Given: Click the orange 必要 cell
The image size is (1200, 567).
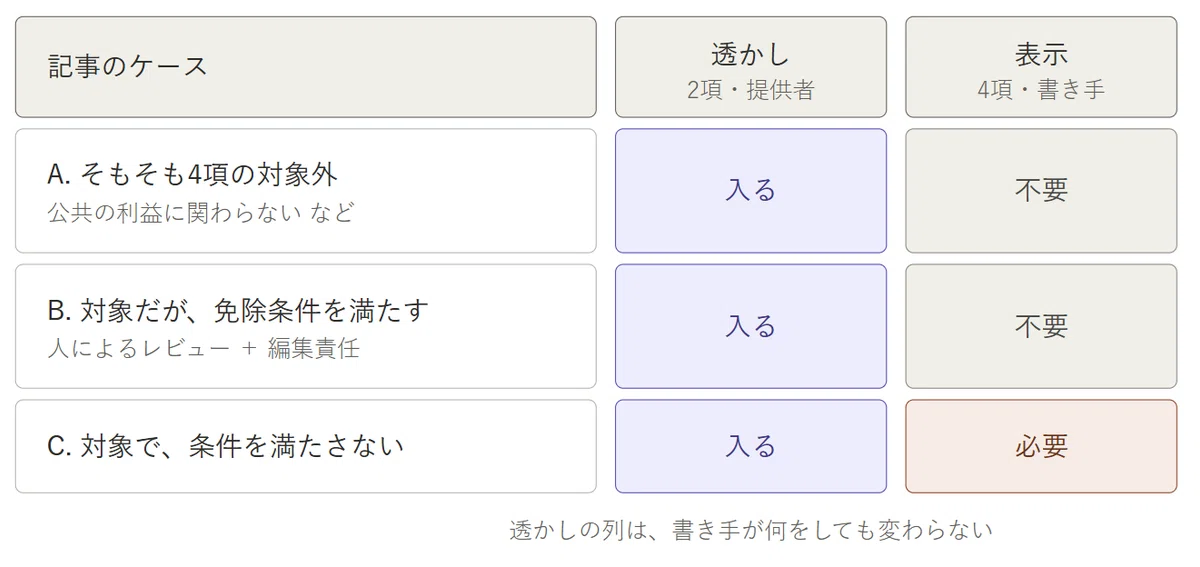Looking at the screenshot, I should pos(1041,446).
